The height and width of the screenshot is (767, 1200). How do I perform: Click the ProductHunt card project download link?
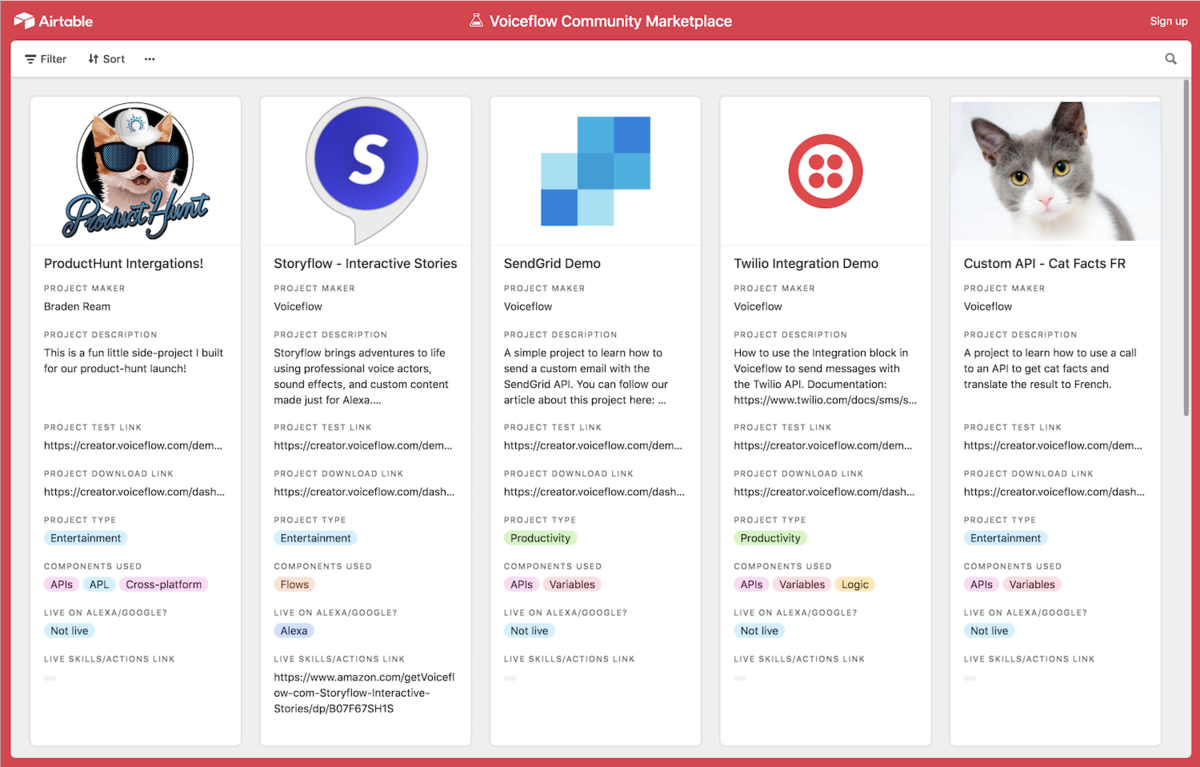click(x=134, y=492)
